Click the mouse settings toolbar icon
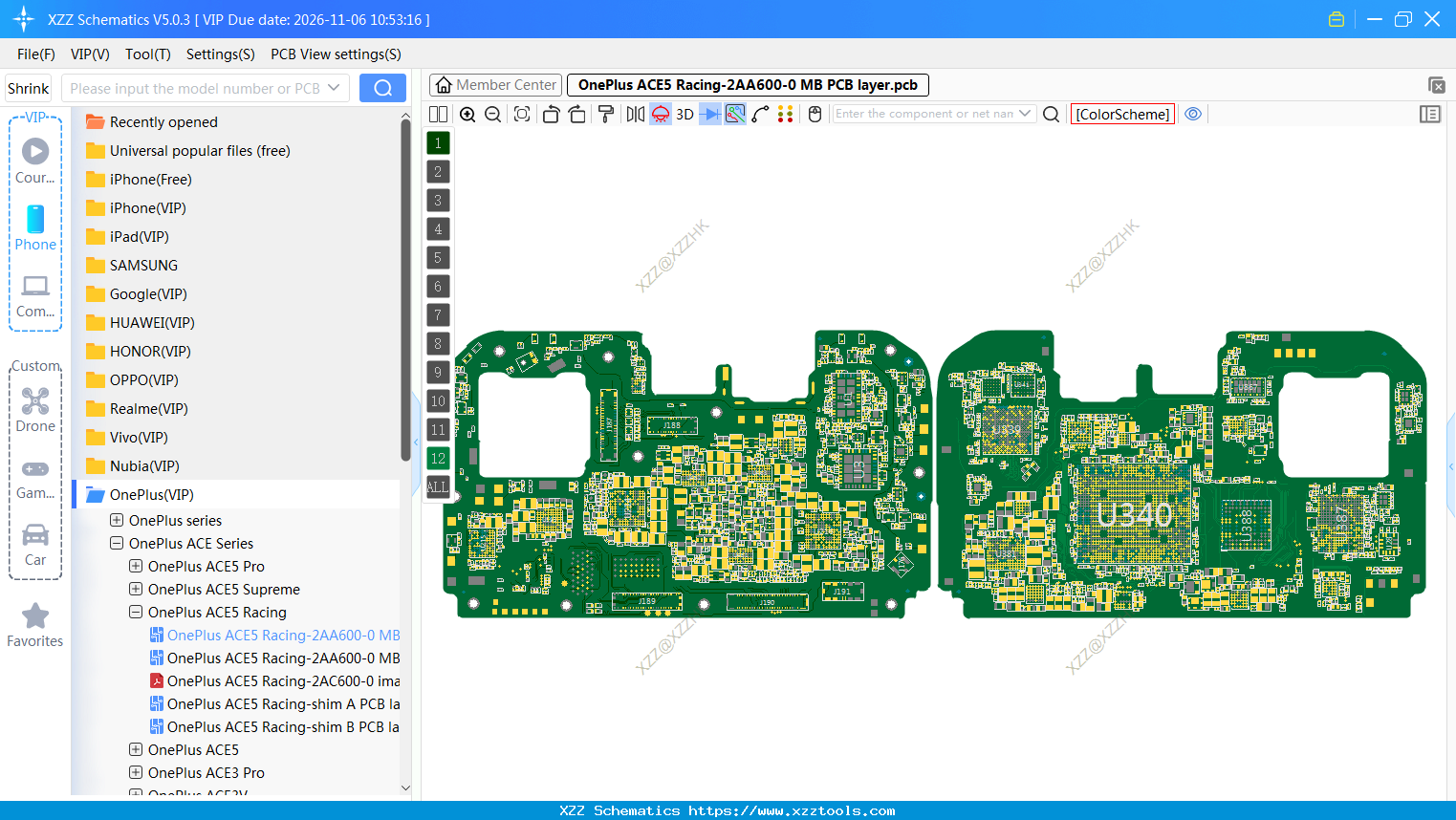 (814, 114)
